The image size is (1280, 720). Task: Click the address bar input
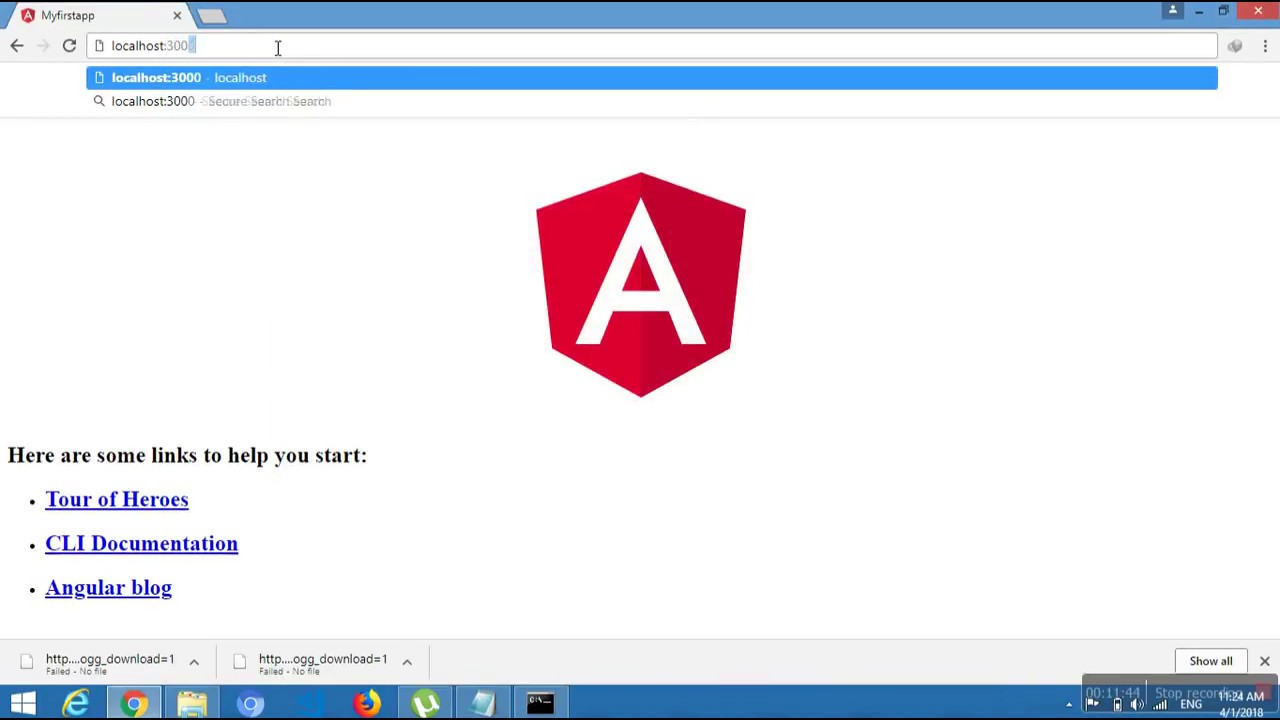click(x=652, y=46)
